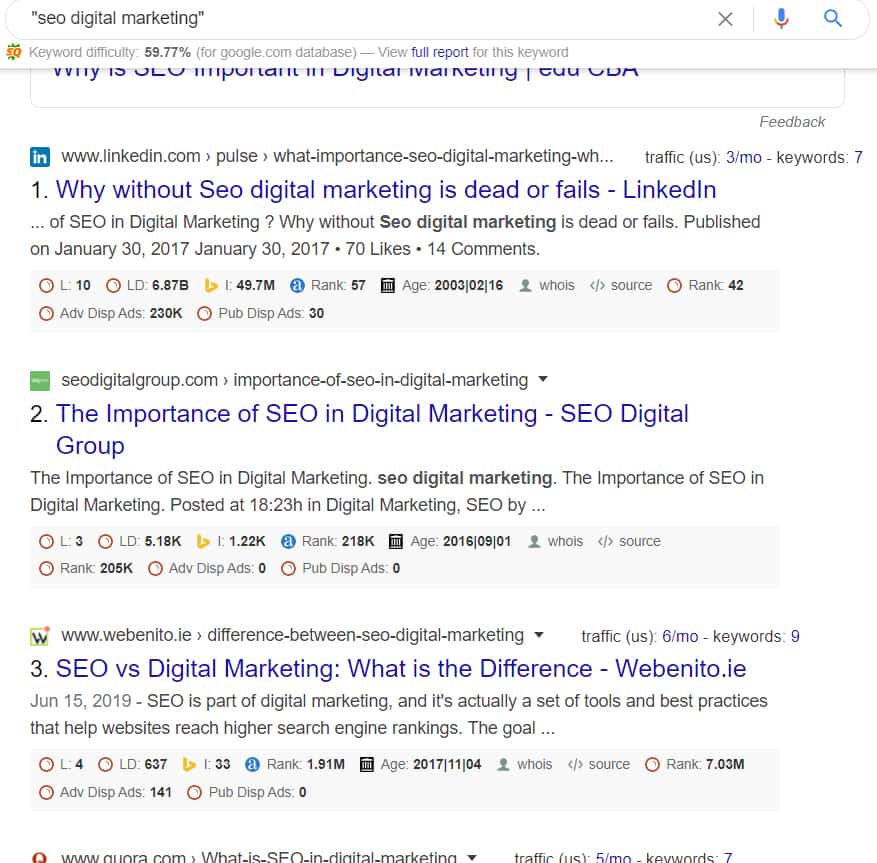Click the SEOquake icon beside Keyword difficulty
Screen dimensions: 877x863
click(x=13, y=52)
